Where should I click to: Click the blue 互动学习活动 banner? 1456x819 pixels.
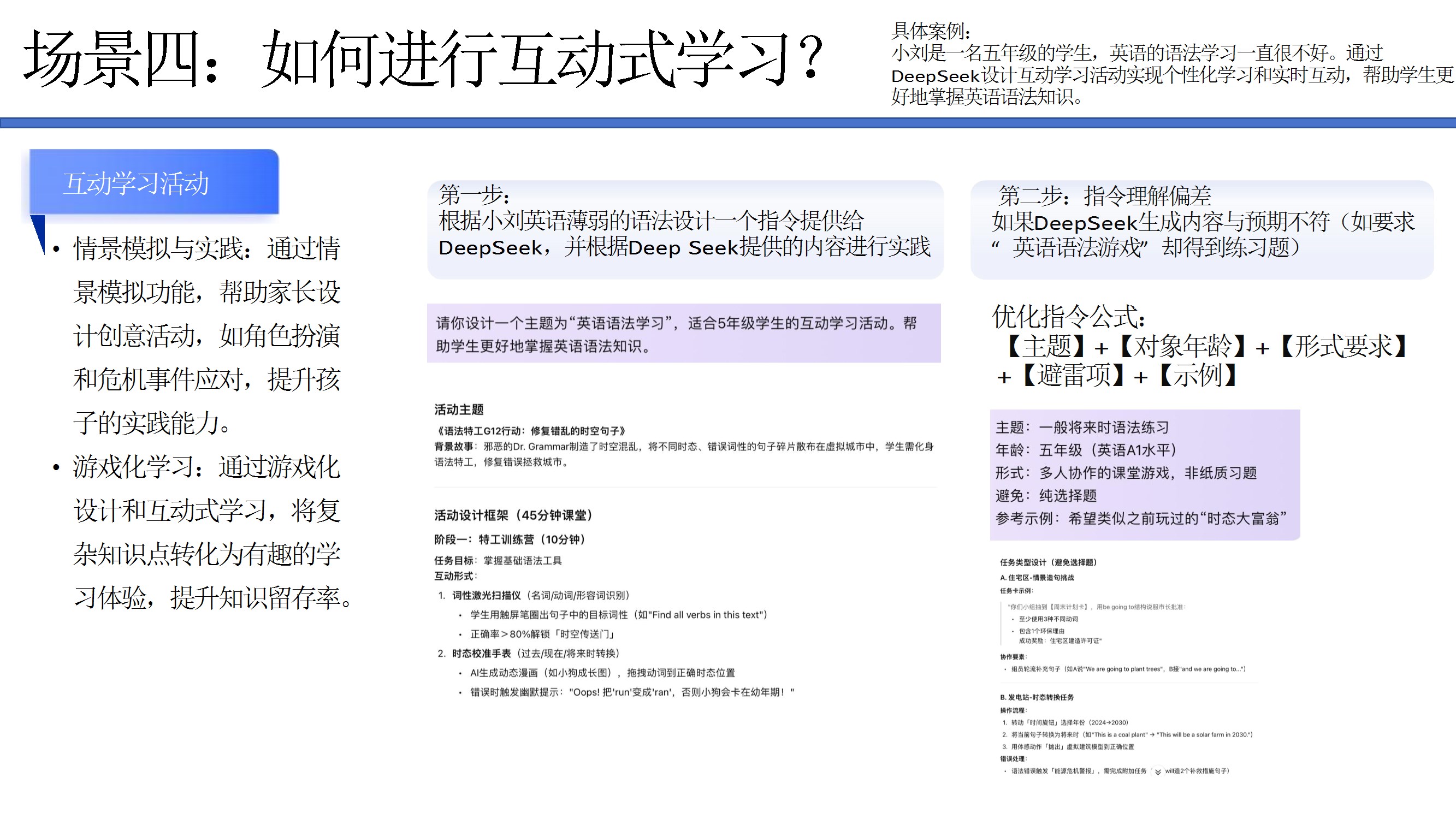[154, 182]
